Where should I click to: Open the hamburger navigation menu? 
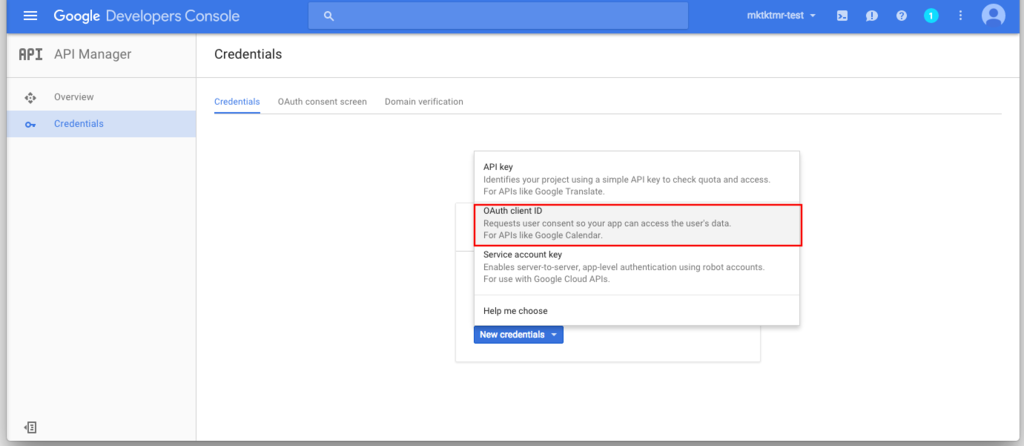pos(30,15)
